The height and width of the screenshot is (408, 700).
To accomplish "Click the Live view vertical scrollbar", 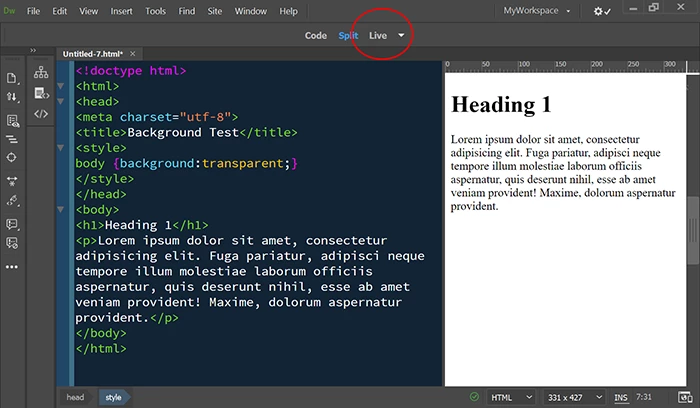I will coord(693,230).
